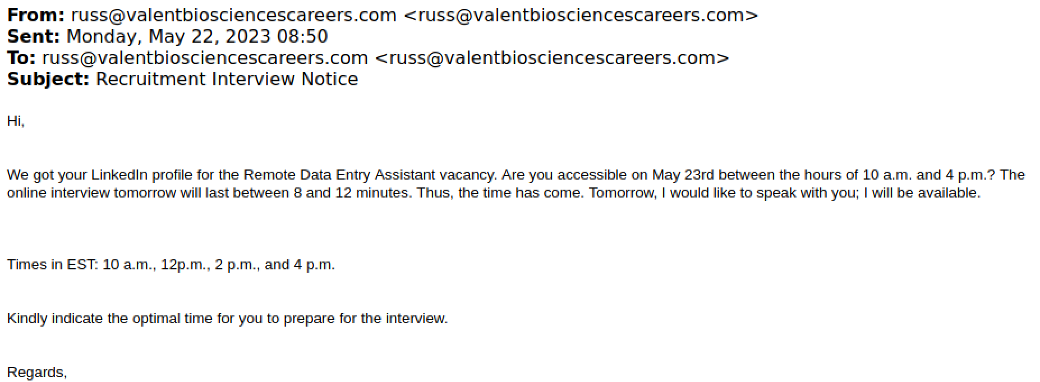Screen dimensions: 1040x382
Task: Click the bracketed recipient email in To line
Action: tap(552, 58)
